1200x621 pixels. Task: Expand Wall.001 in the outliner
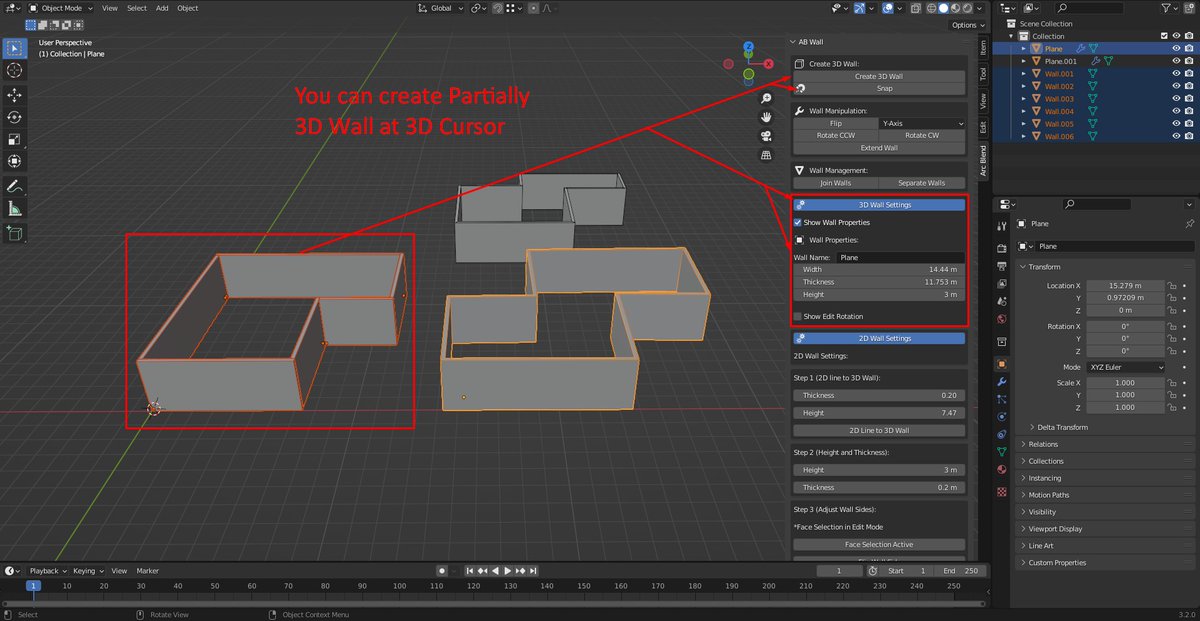click(x=1023, y=74)
